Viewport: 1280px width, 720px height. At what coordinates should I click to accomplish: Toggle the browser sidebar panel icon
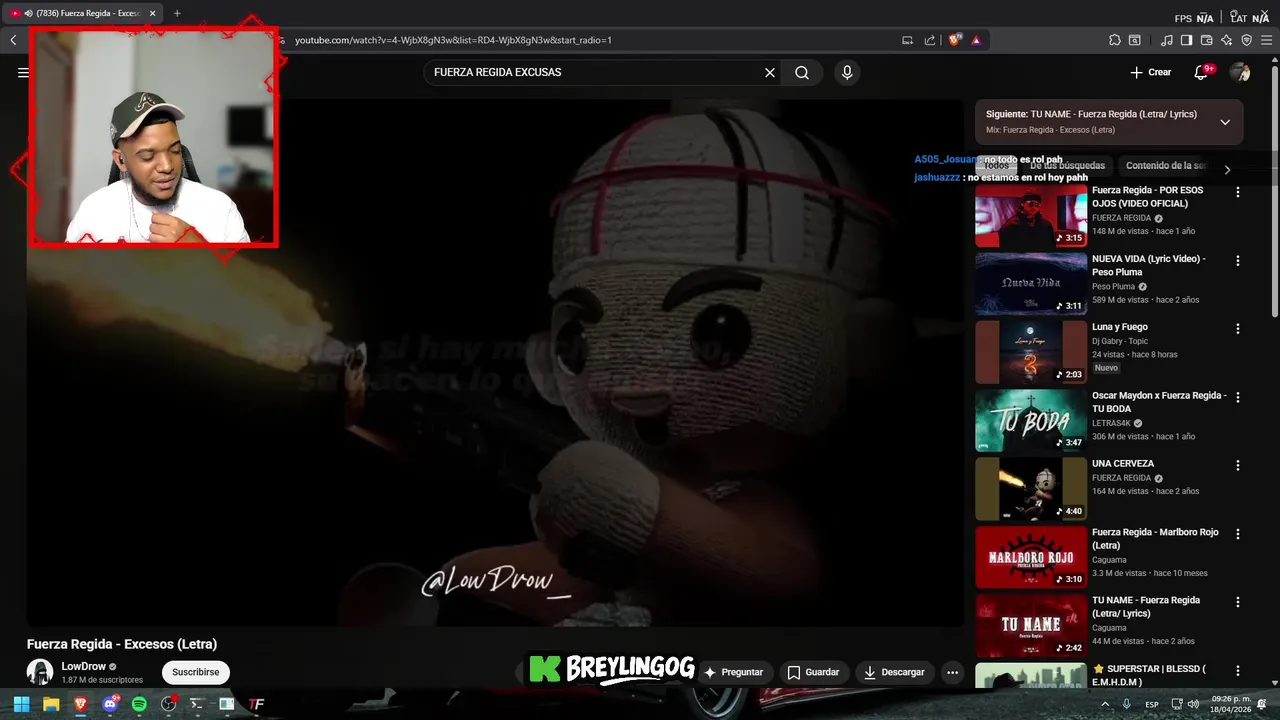(1186, 40)
